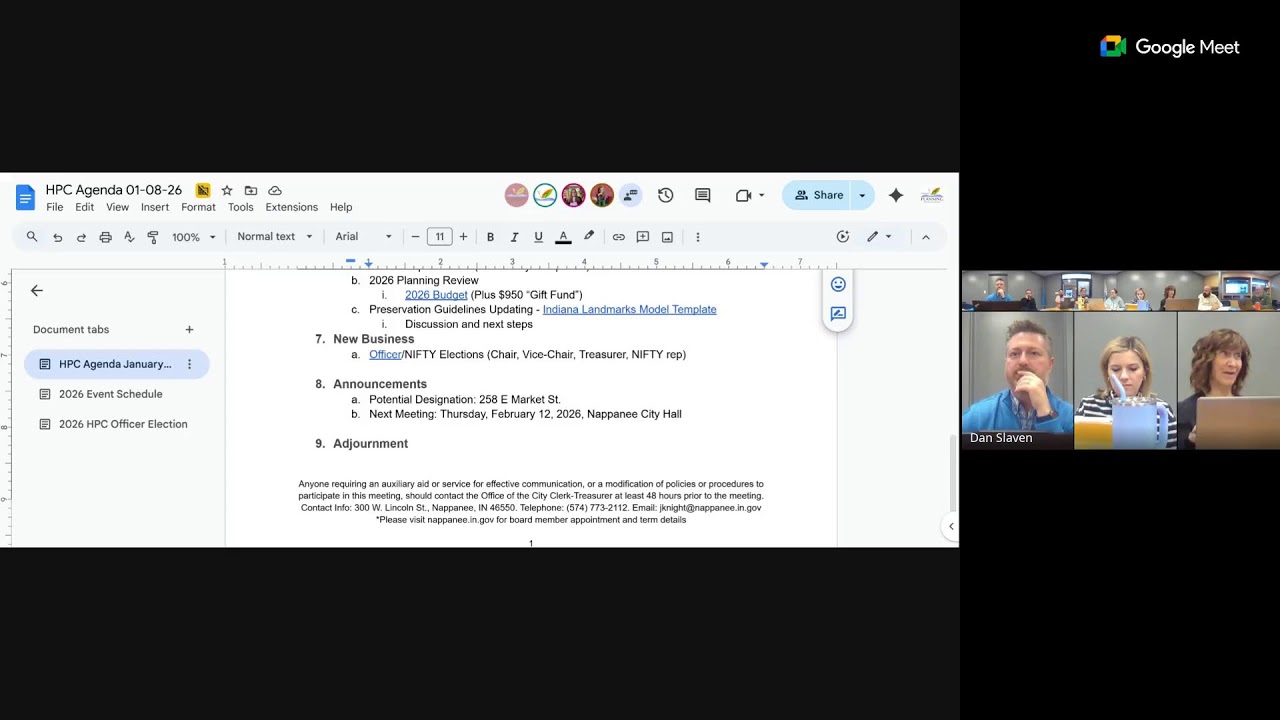Suggest edits from side panel icon
The image size is (1280, 720).
(838, 314)
